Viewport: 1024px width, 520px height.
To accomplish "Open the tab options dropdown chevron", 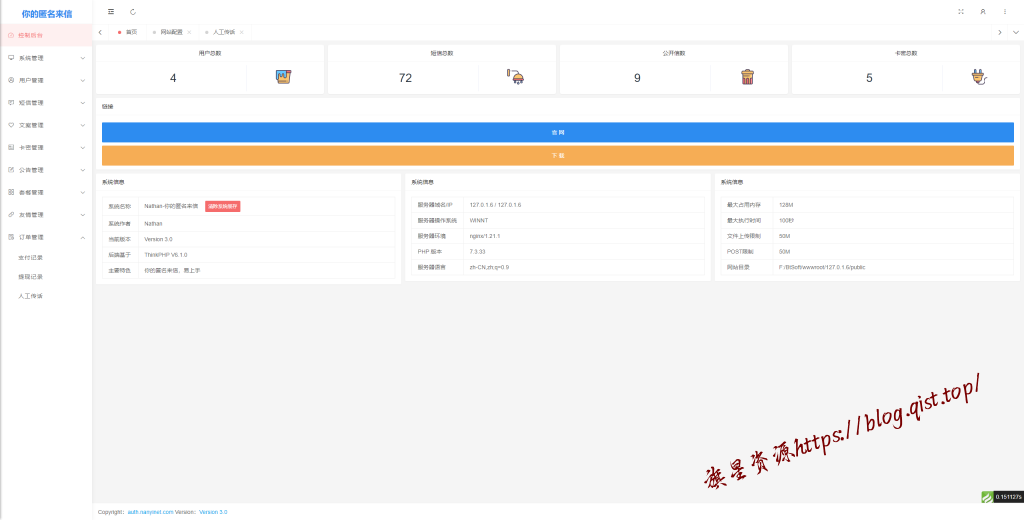I will [x=1014, y=32].
